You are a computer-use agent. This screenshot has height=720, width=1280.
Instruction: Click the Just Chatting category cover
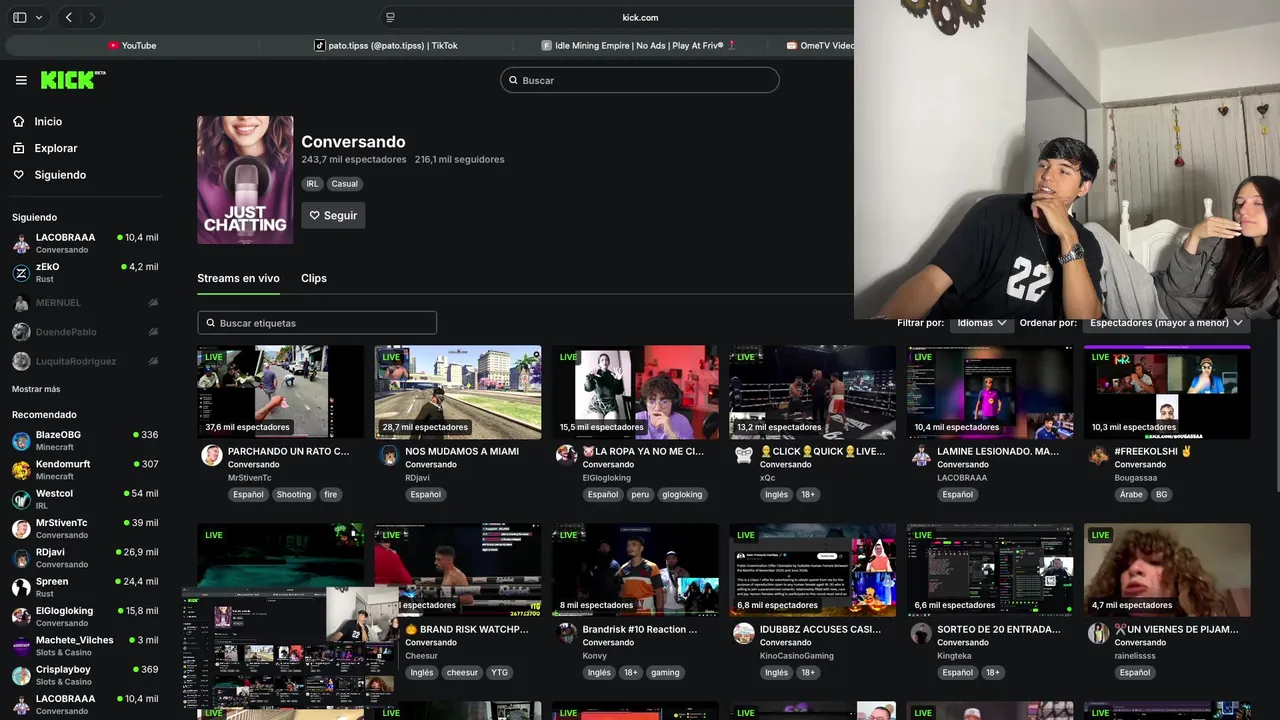pyautogui.click(x=245, y=180)
